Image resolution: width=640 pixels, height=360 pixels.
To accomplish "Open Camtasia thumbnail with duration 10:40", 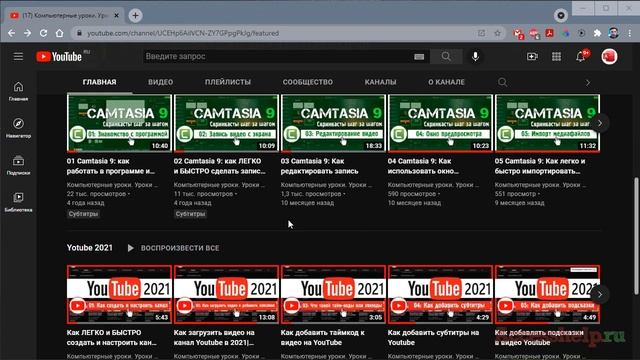I will [119, 123].
